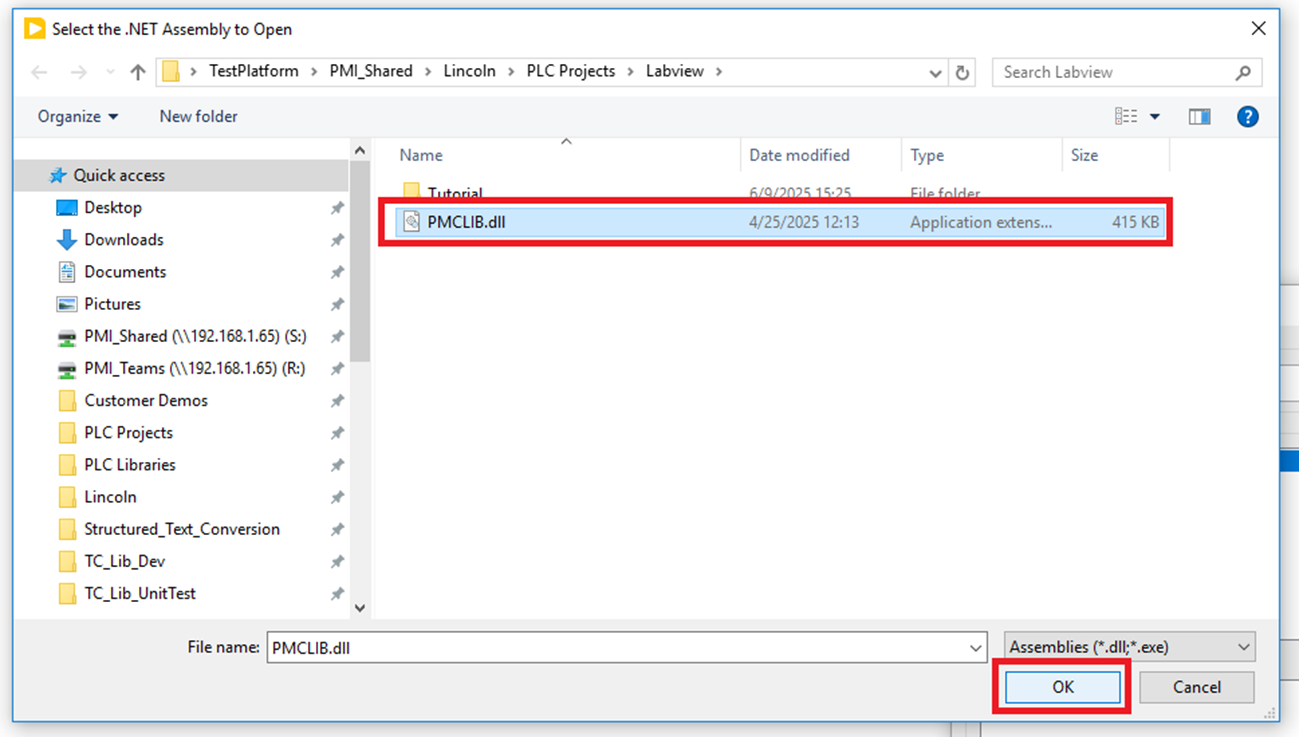
Task: Click the Refresh button in address bar
Action: click(x=962, y=72)
